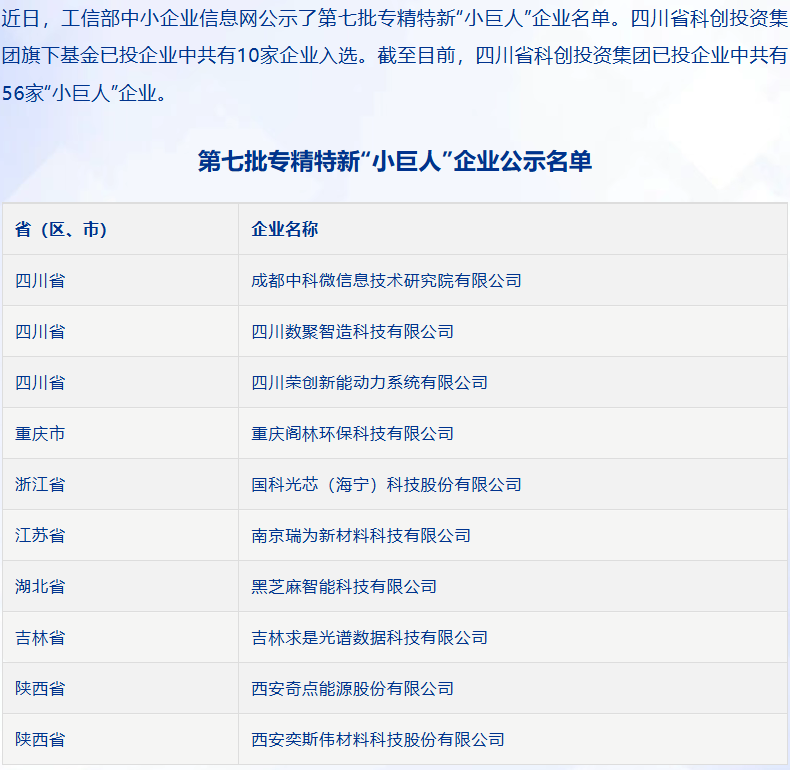Viewport: 790px width, 770px height.
Task: Select the 吉林省 province cell
Action: tap(40, 638)
